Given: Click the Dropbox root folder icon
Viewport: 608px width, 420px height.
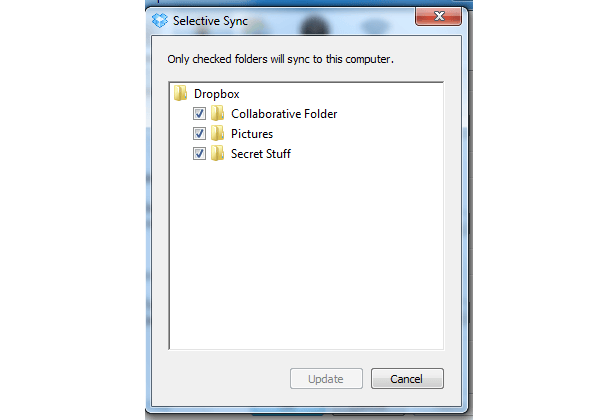Looking at the screenshot, I should [x=180, y=94].
